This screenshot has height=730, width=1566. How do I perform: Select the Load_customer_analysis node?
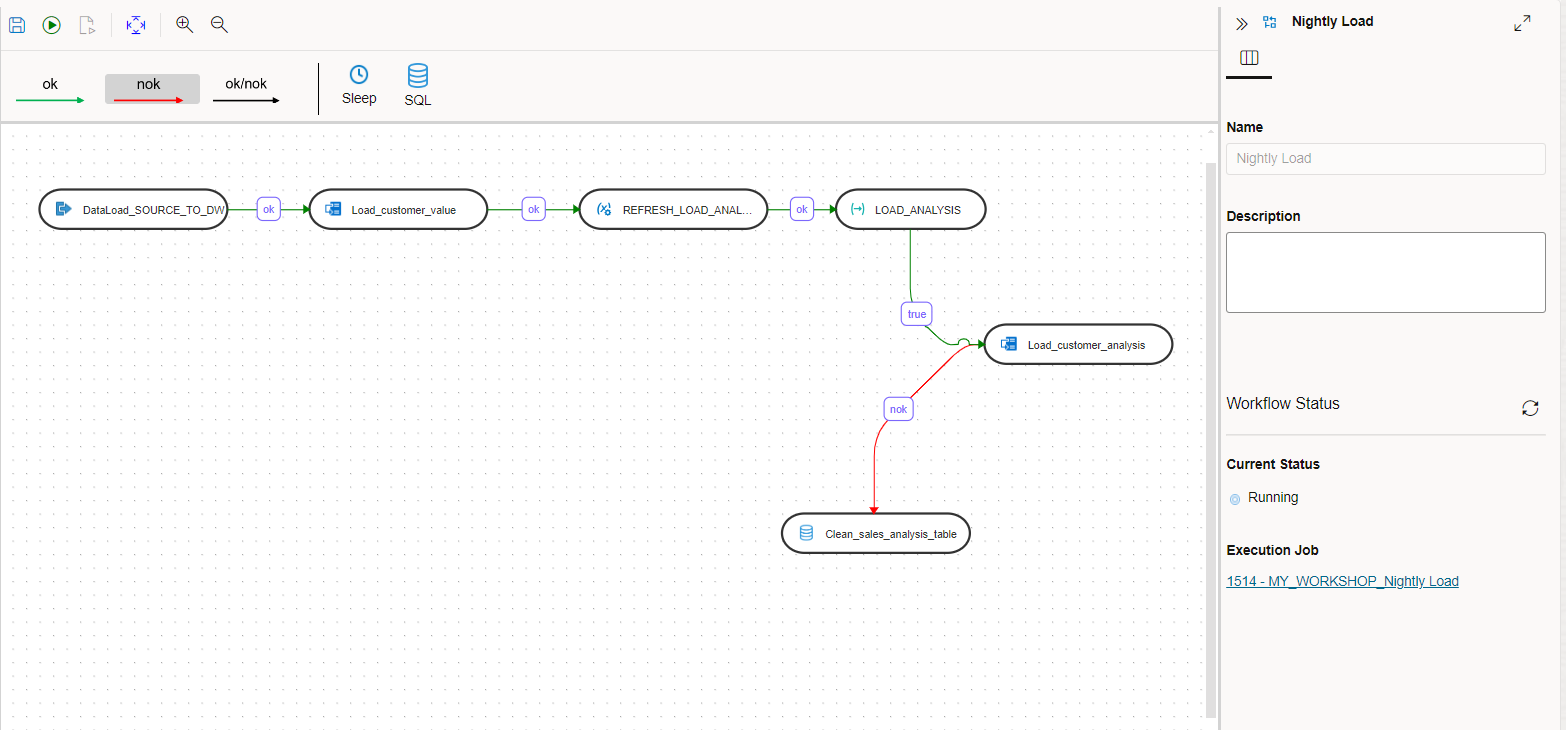[1078, 344]
